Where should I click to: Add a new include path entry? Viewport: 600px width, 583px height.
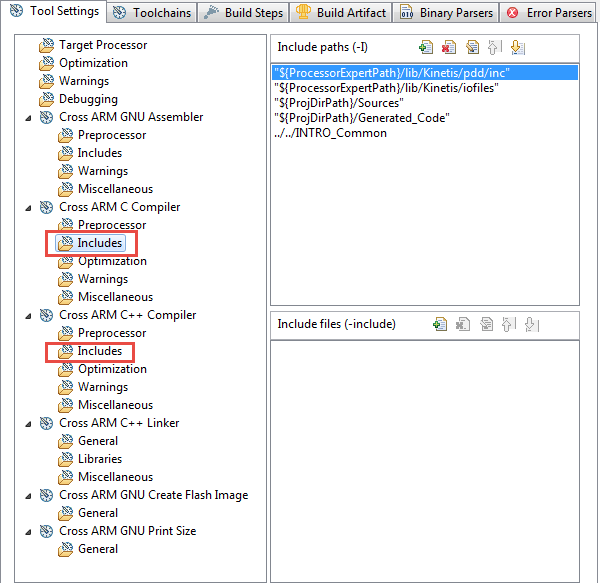point(426,47)
